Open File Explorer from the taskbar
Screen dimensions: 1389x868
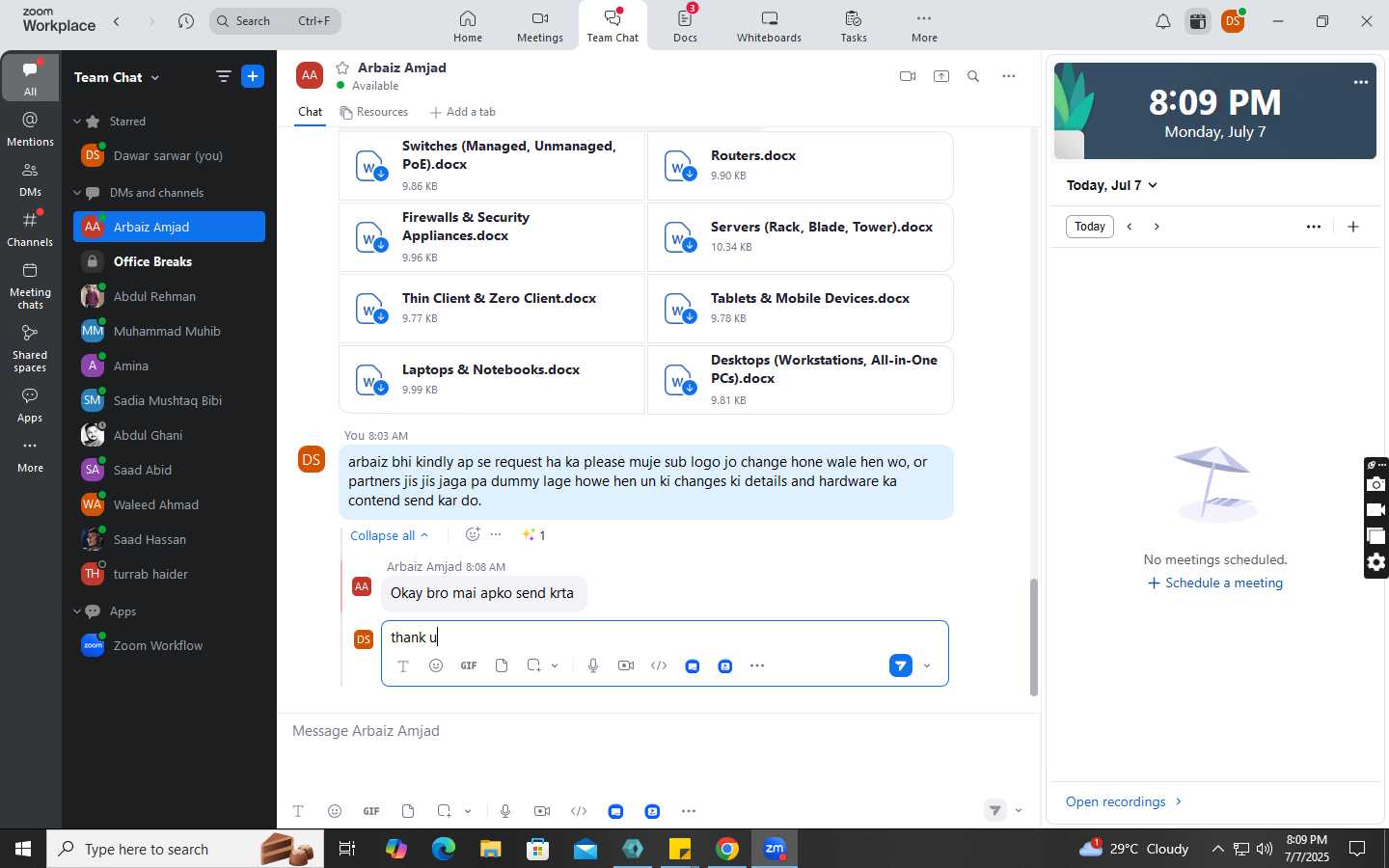click(491, 849)
